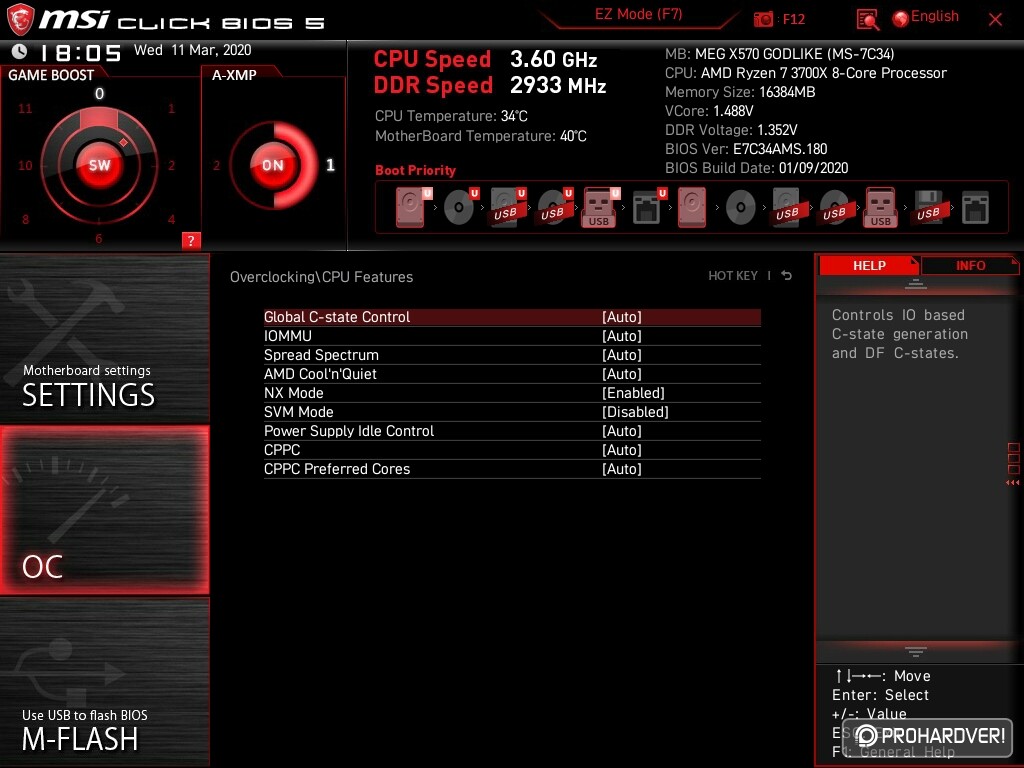Expand the favorites arrows on the right edge
This screenshot has width=1024, height=768.
coord(1012,483)
